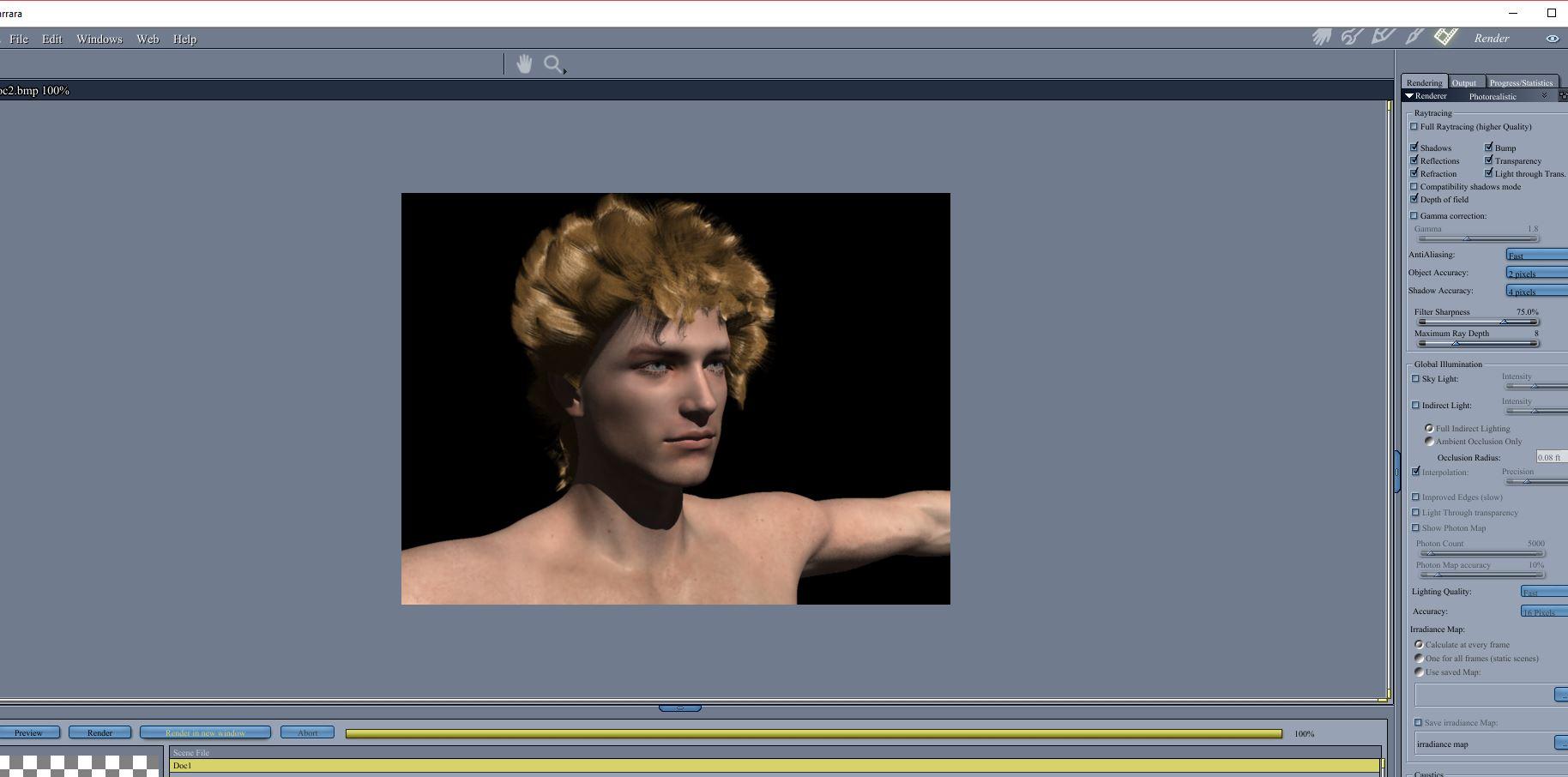Toggle the Reflections checkbox

pyautogui.click(x=1414, y=160)
